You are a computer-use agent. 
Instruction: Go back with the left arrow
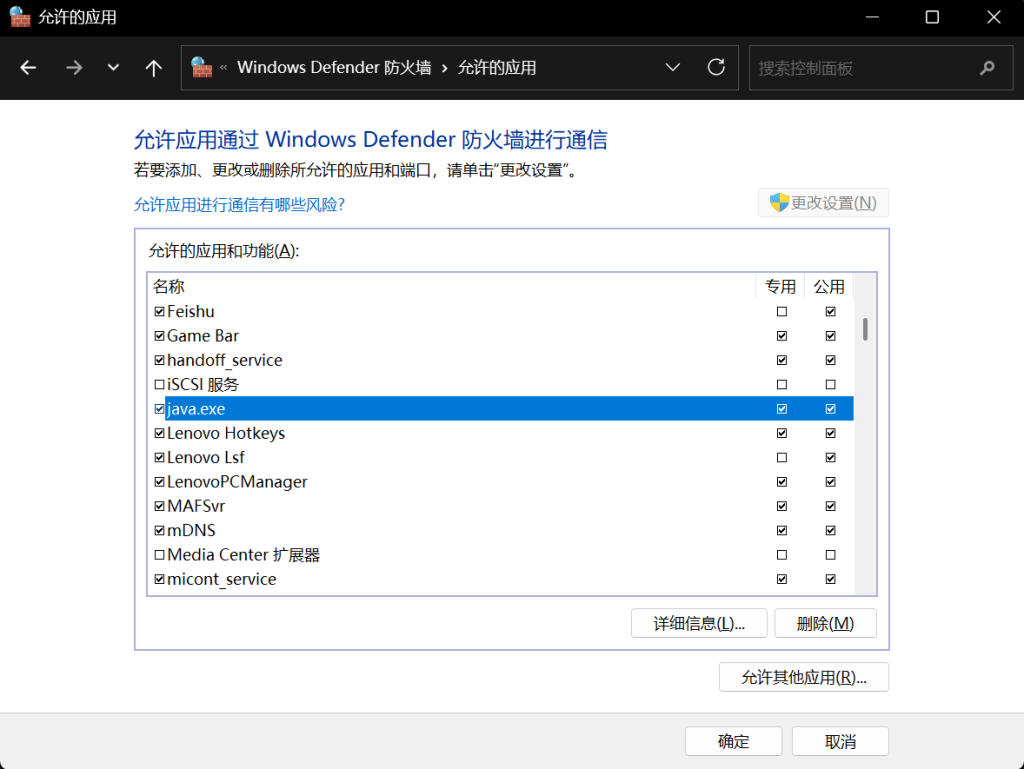28,67
